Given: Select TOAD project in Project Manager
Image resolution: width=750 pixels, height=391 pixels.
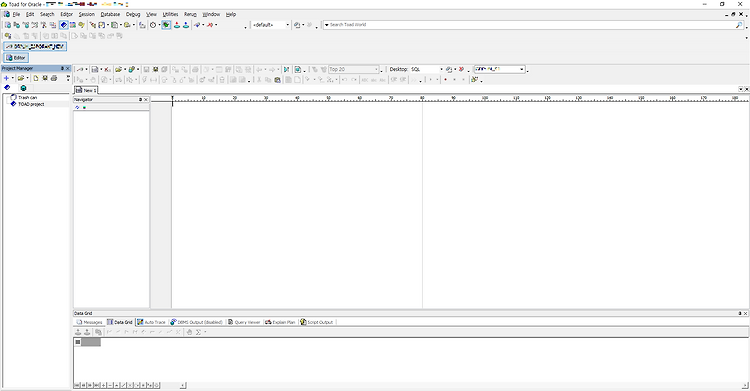Looking at the screenshot, I should coord(31,104).
